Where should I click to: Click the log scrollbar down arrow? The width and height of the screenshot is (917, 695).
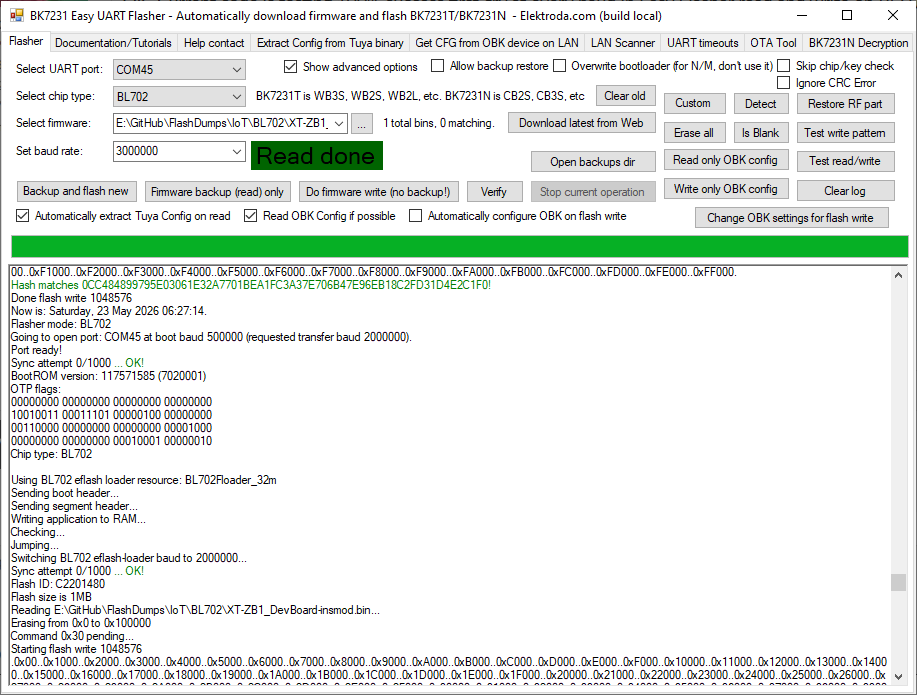click(898, 676)
